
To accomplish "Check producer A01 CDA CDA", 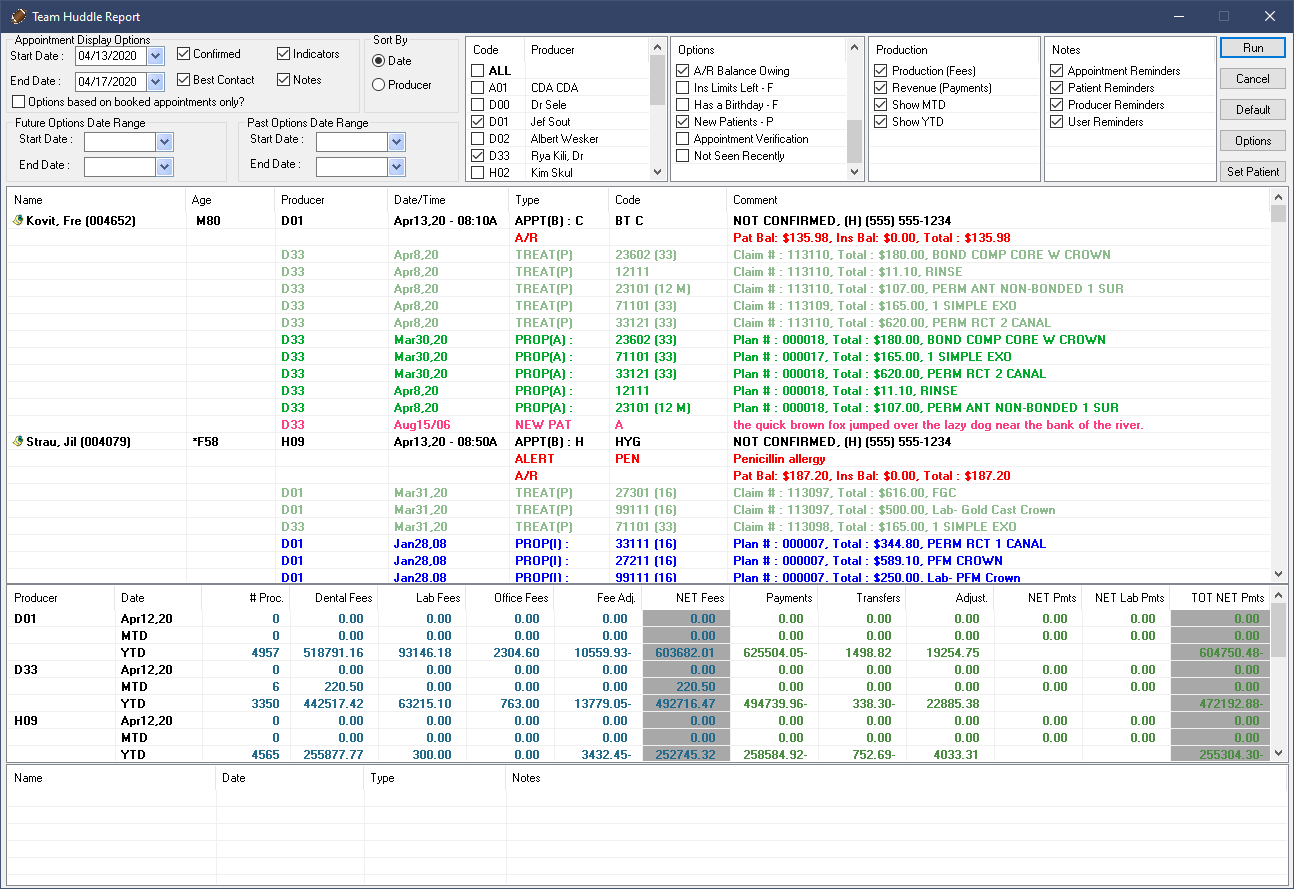I will point(478,88).
